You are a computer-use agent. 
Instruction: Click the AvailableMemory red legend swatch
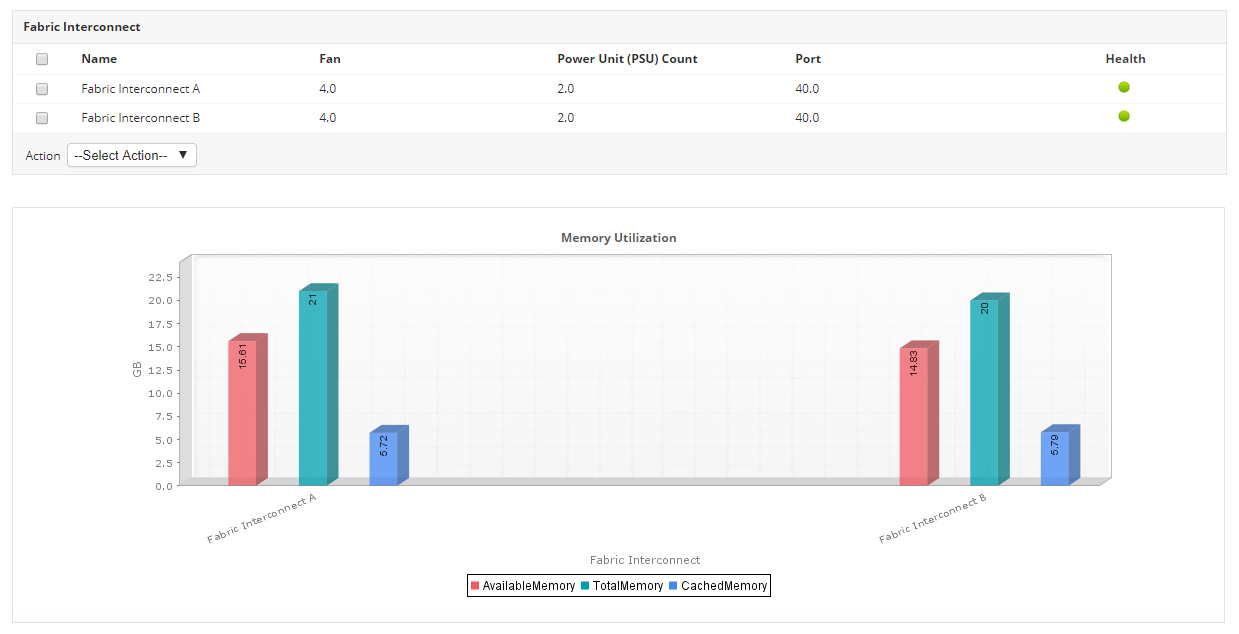pos(475,586)
